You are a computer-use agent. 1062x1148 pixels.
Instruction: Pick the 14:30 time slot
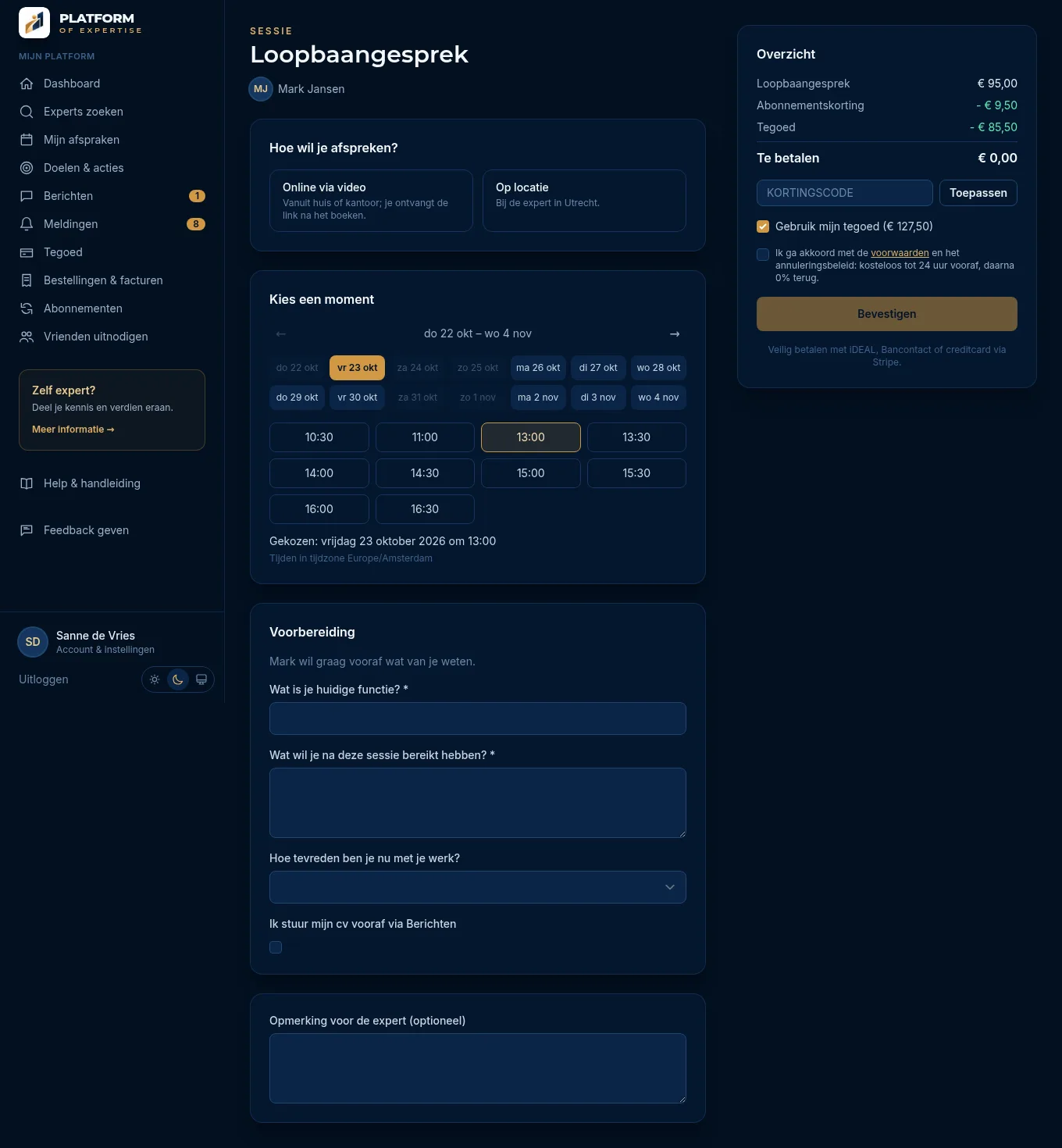click(x=425, y=473)
